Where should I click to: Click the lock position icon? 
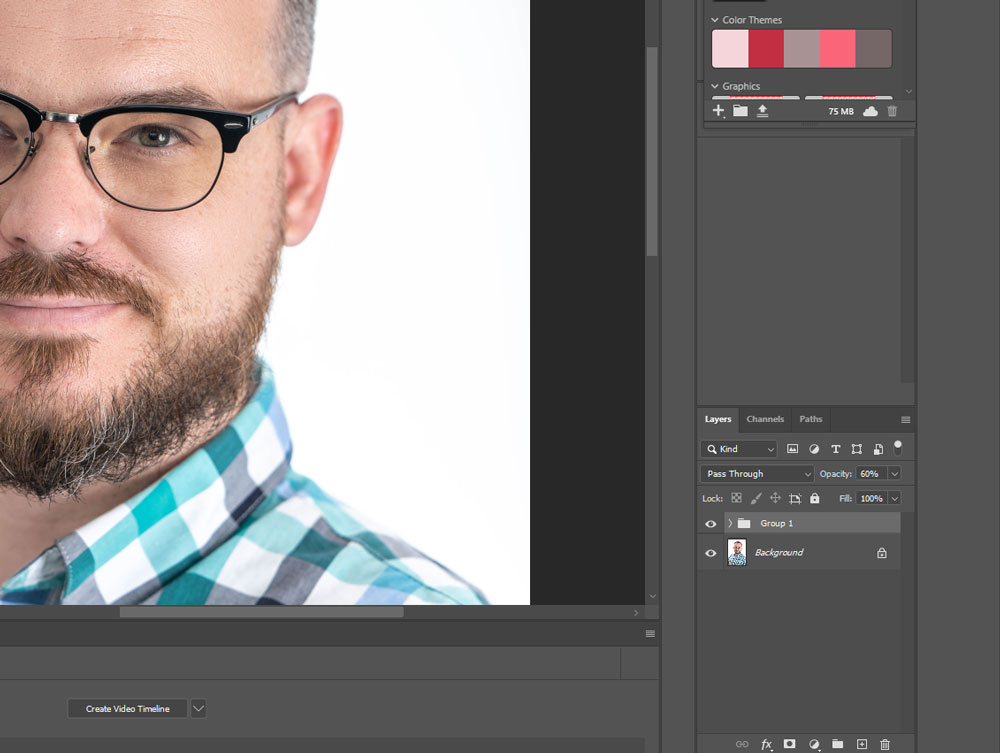click(775, 498)
